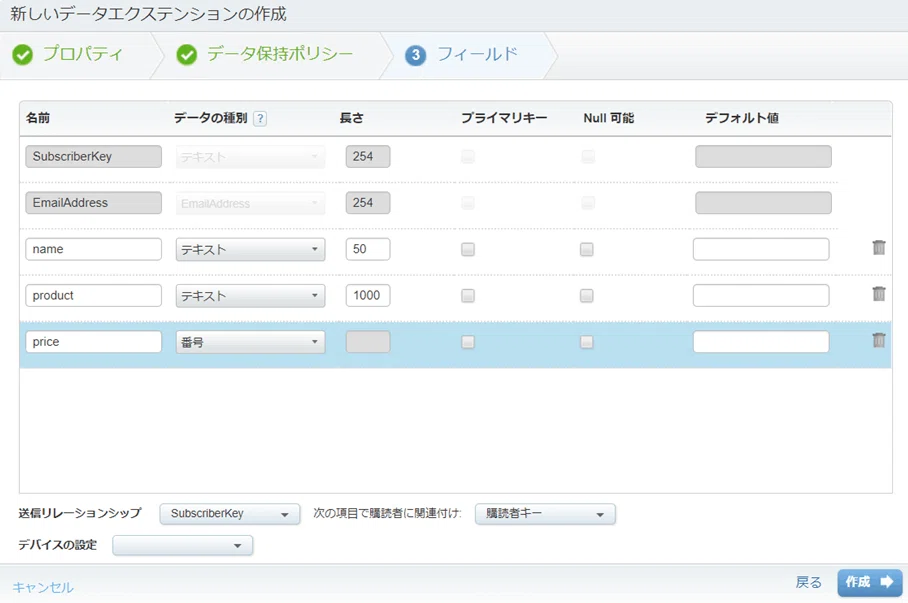Click the price field name input

coord(93,342)
